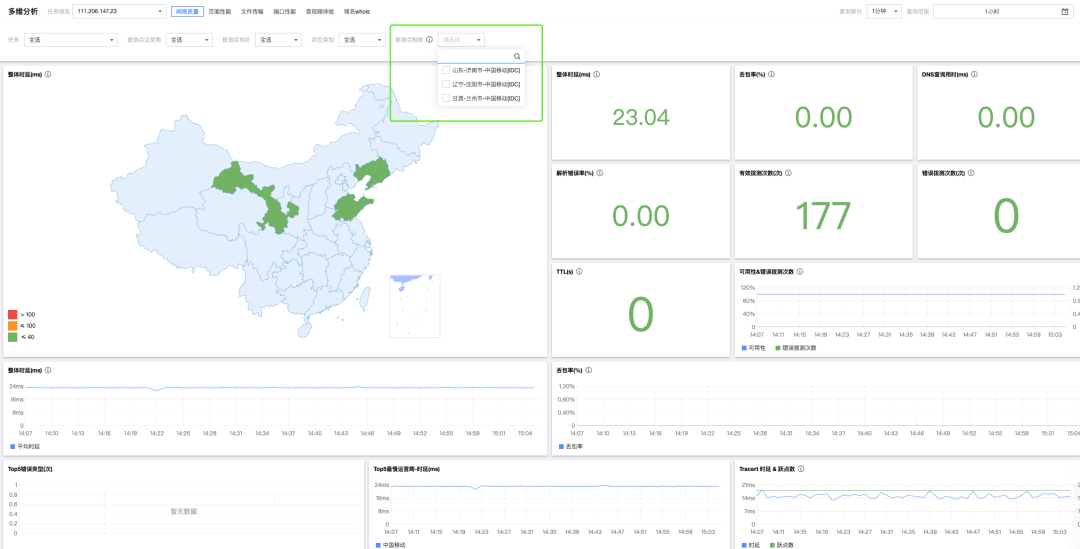Switch to 域名whois tab
This screenshot has height=549, width=1080.
click(357, 12)
